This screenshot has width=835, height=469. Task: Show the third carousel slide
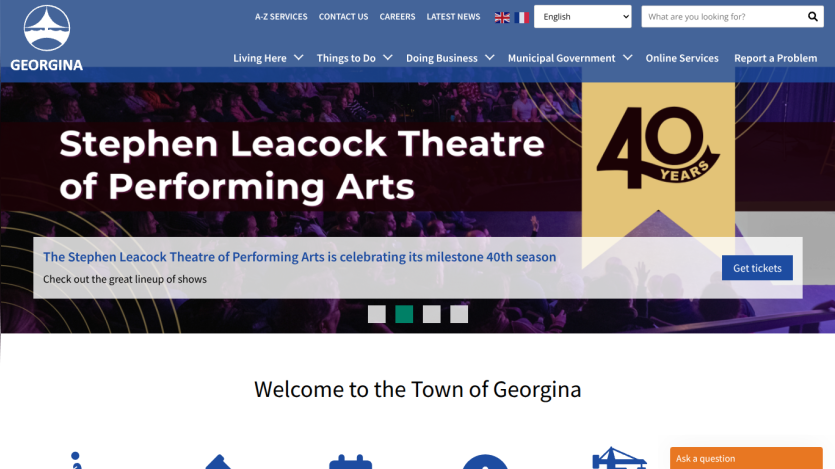click(431, 314)
